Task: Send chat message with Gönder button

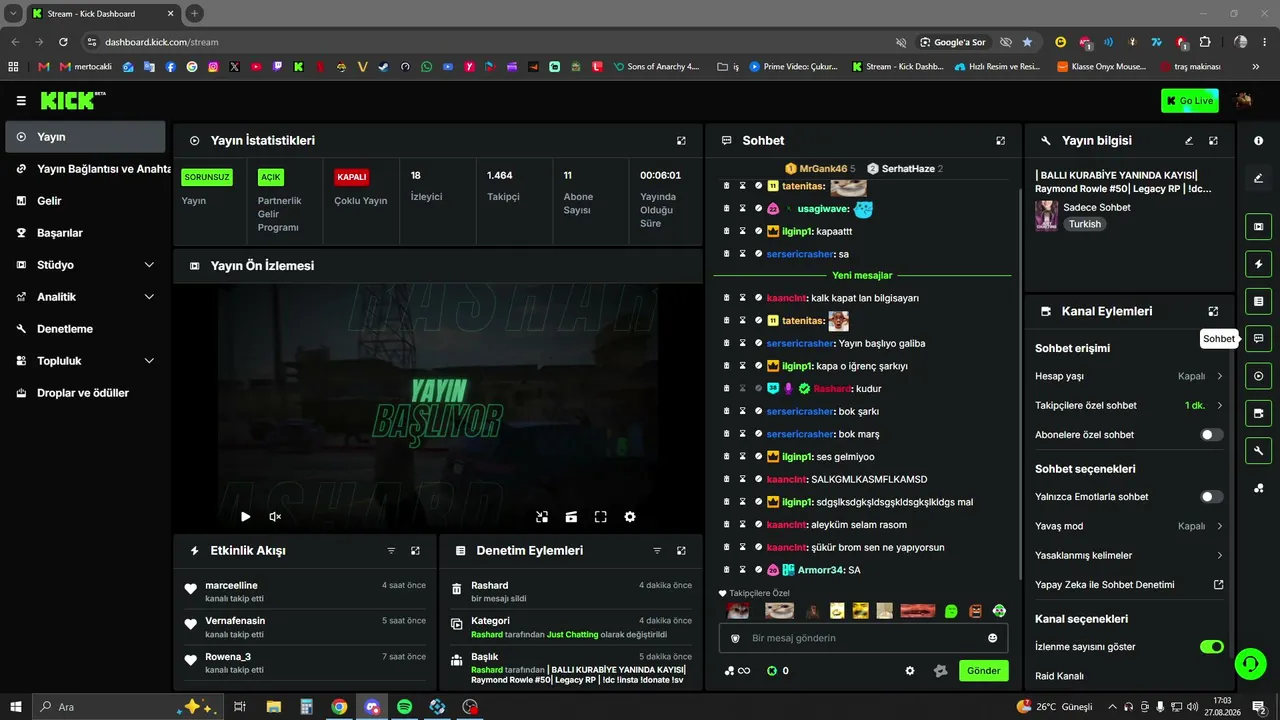Action: coord(983,671)
